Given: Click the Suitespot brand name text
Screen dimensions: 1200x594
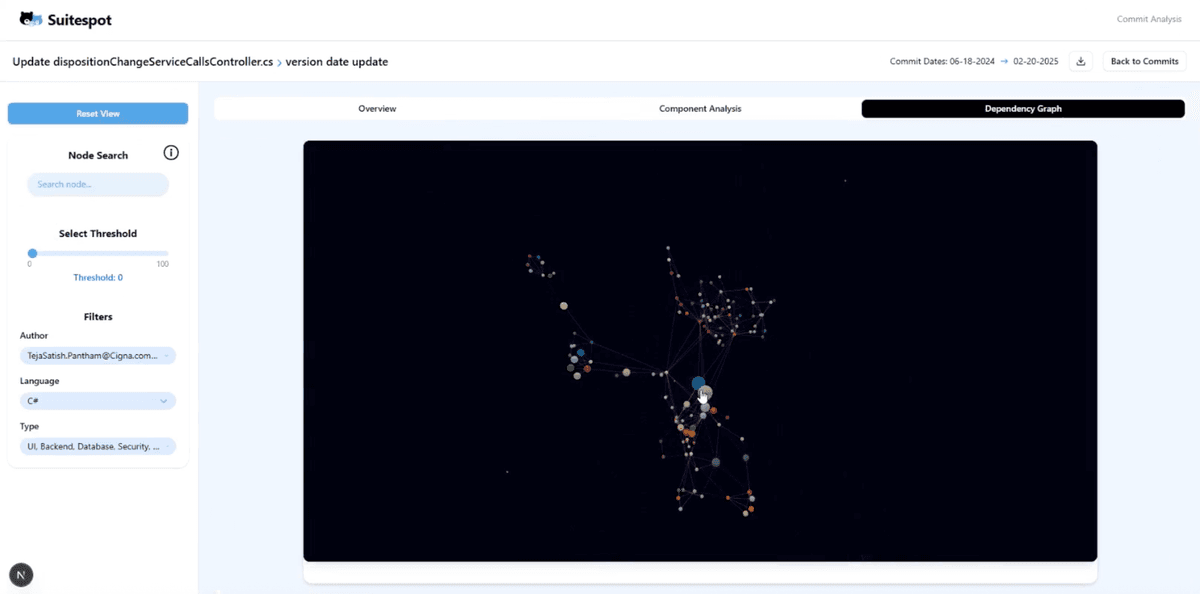Looking at the screenshot, I should tap(81, 19).
